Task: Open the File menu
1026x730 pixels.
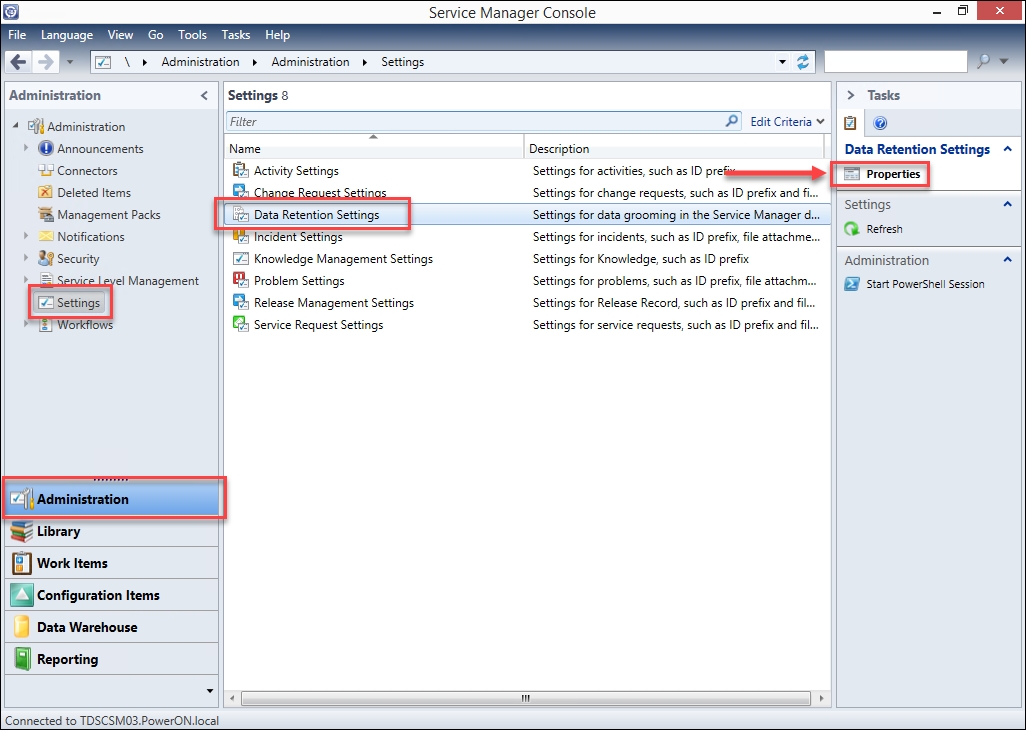Action: (x=17, y=35)
